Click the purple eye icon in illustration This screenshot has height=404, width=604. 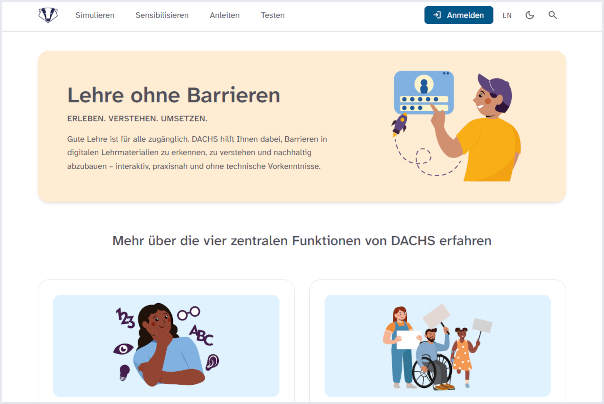(x=123, y=349)
